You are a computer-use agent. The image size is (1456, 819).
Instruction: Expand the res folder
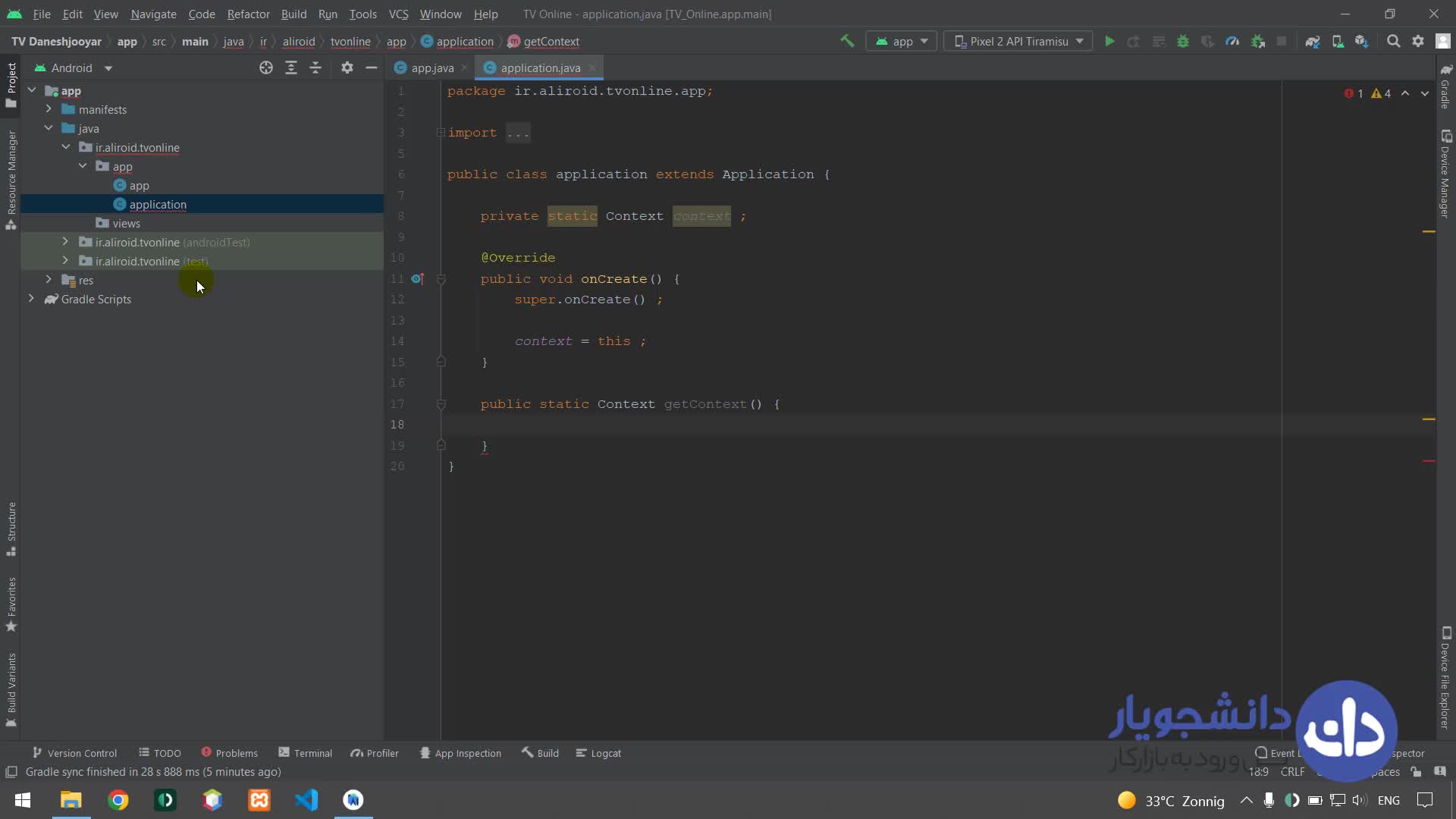(49, 280)
